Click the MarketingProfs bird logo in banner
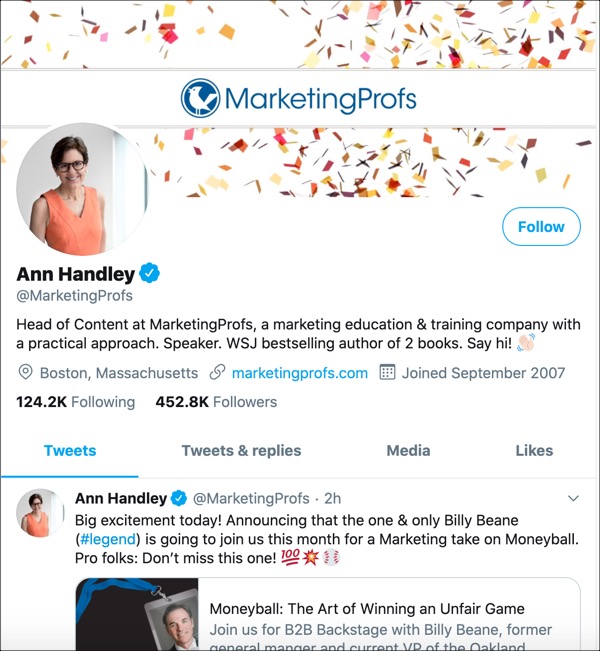Image resolution: width=600 pixels, height=651 pixels. click(200, 99)
